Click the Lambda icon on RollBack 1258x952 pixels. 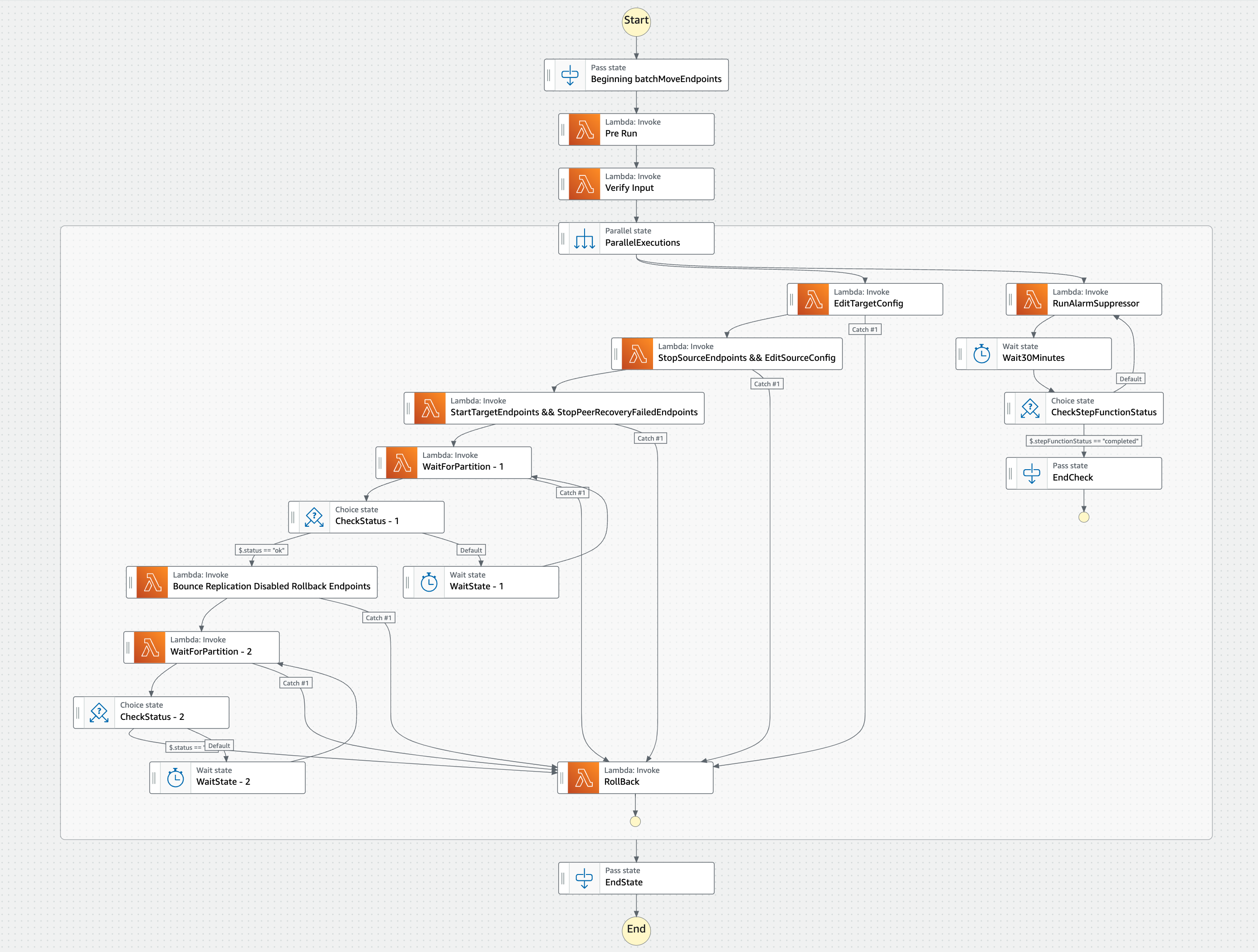[x=584, y=778]
